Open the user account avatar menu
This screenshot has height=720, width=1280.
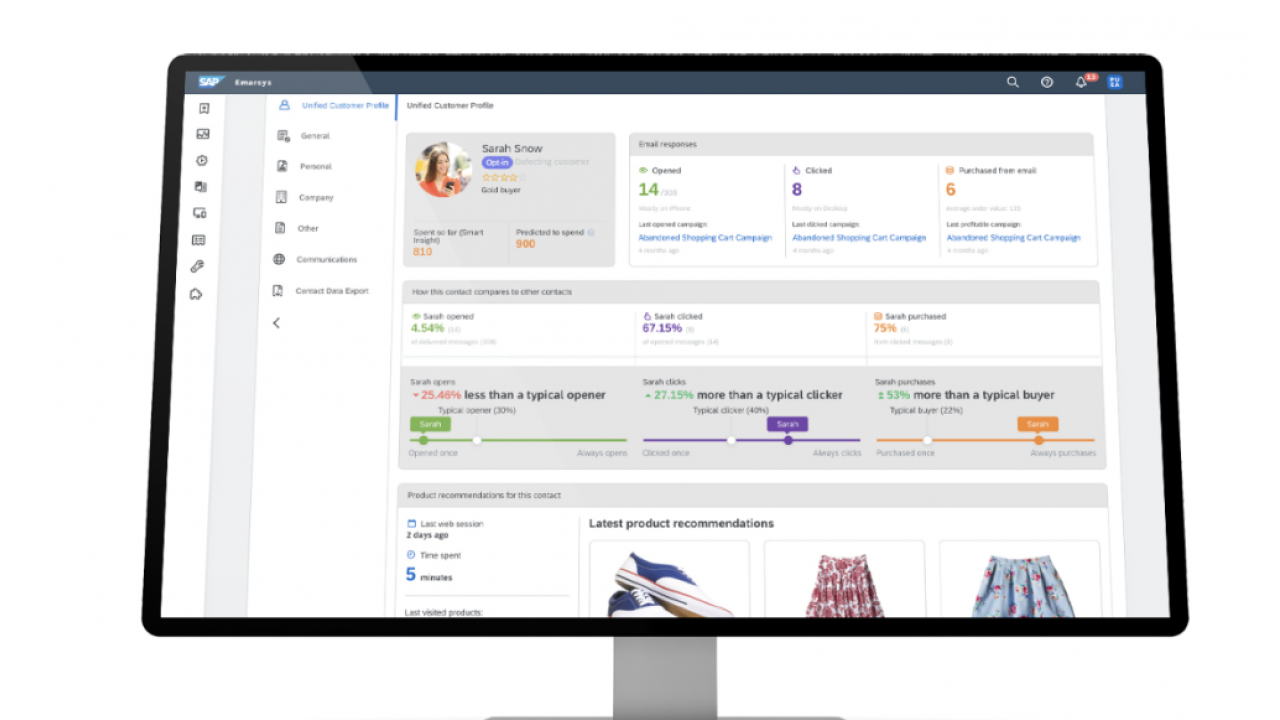click(1115, 82)
